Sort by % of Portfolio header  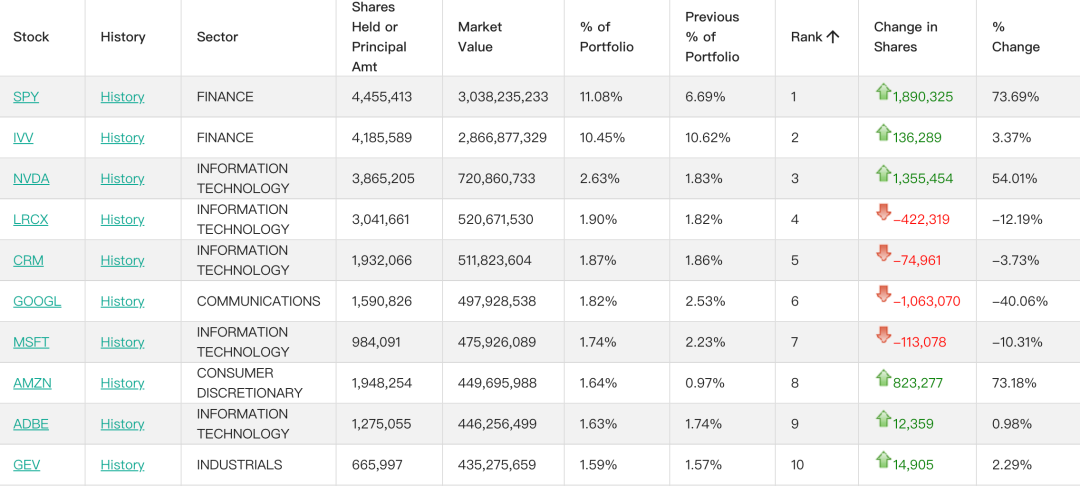[606, 37]
